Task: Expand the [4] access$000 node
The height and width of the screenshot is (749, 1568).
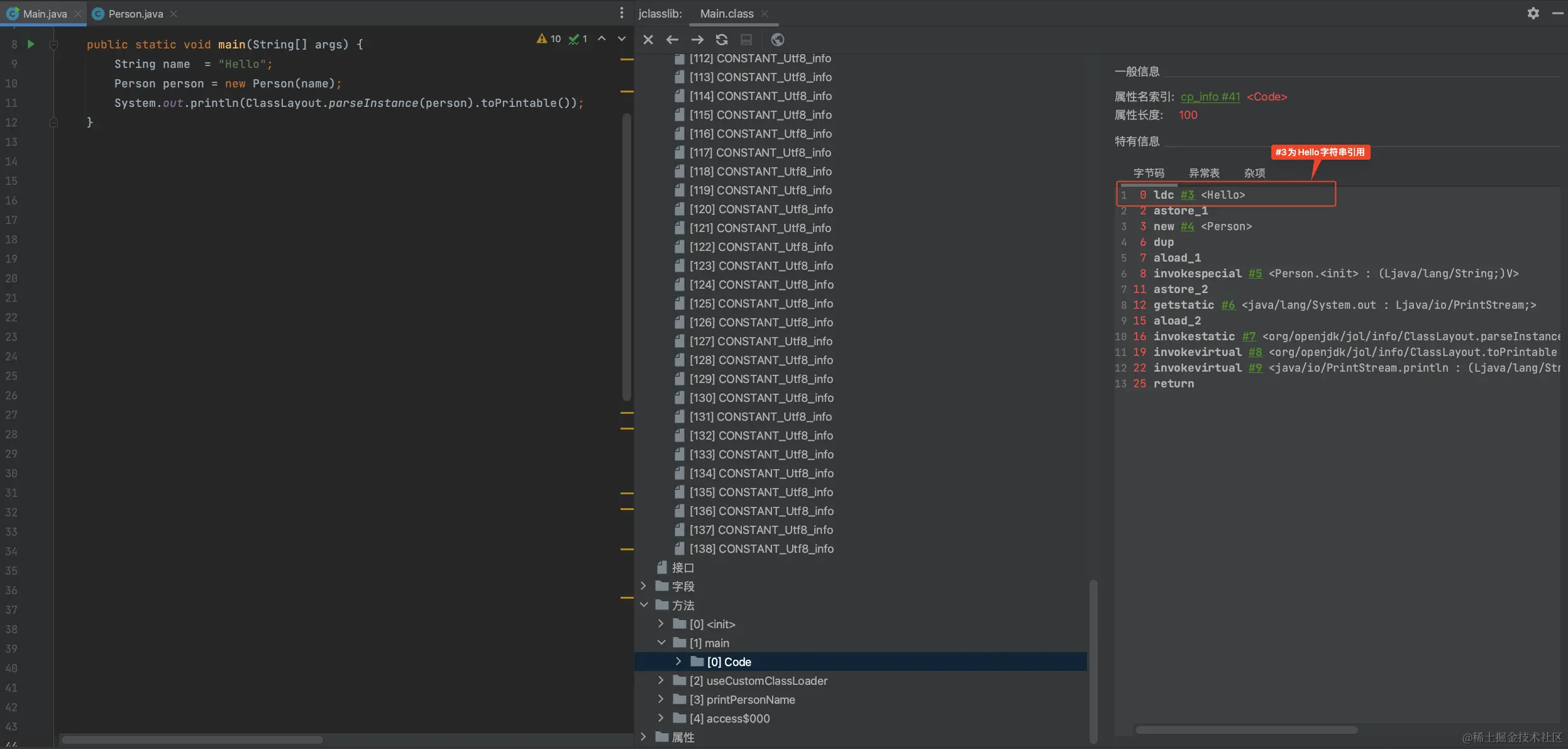Action: 661,718
